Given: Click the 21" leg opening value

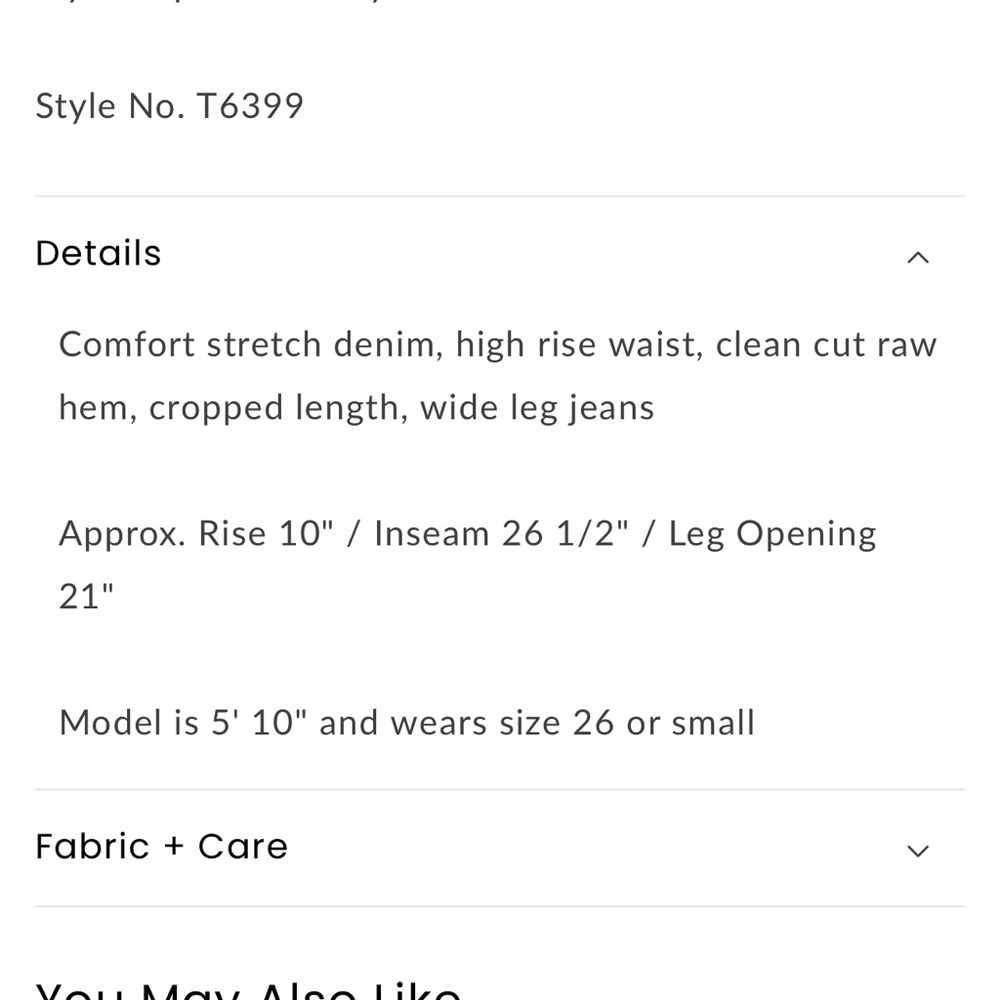Looking at the screenshot, I should coord(86,597).
